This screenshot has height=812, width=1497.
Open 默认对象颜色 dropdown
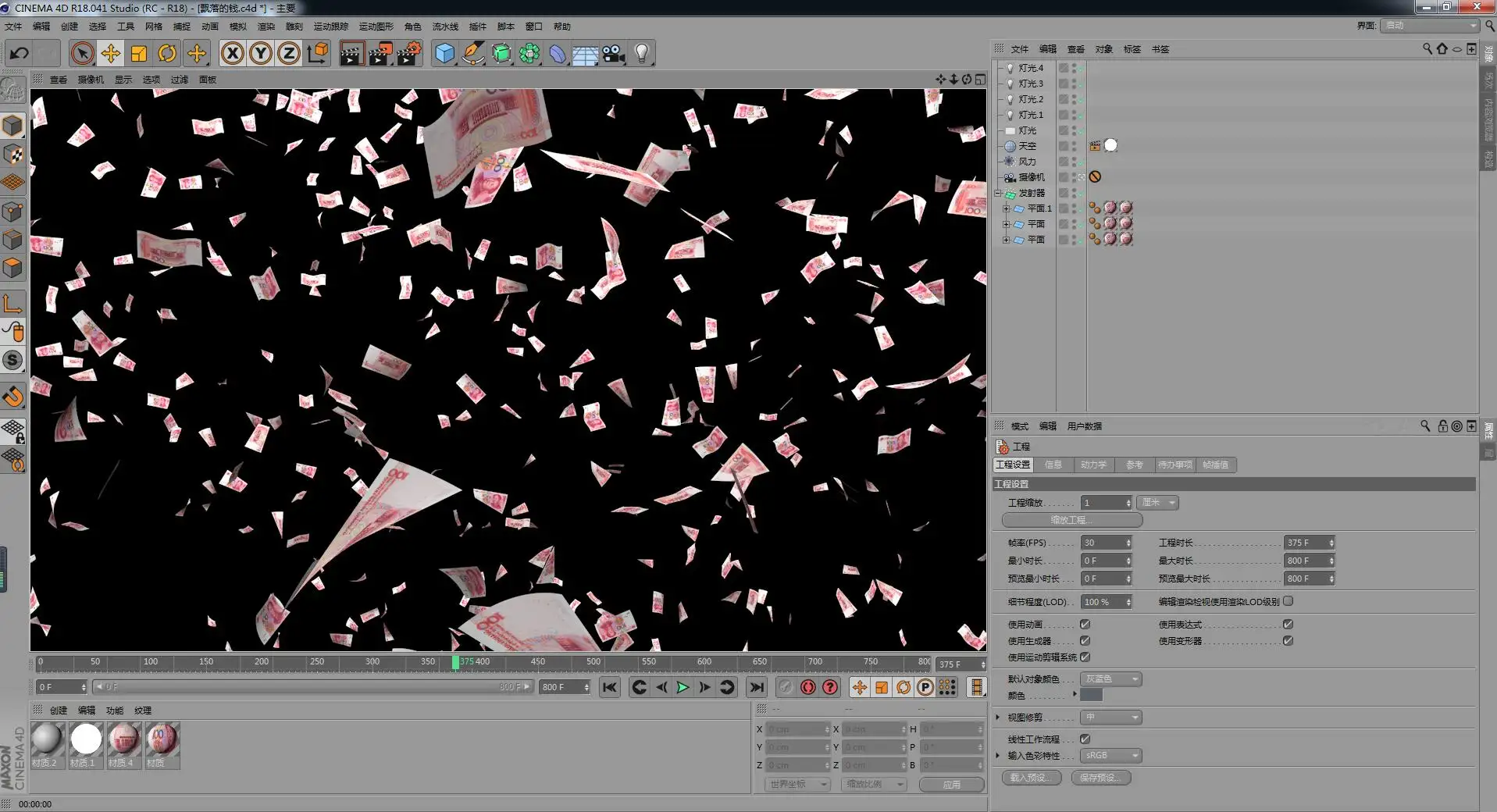coord(1111,679)
